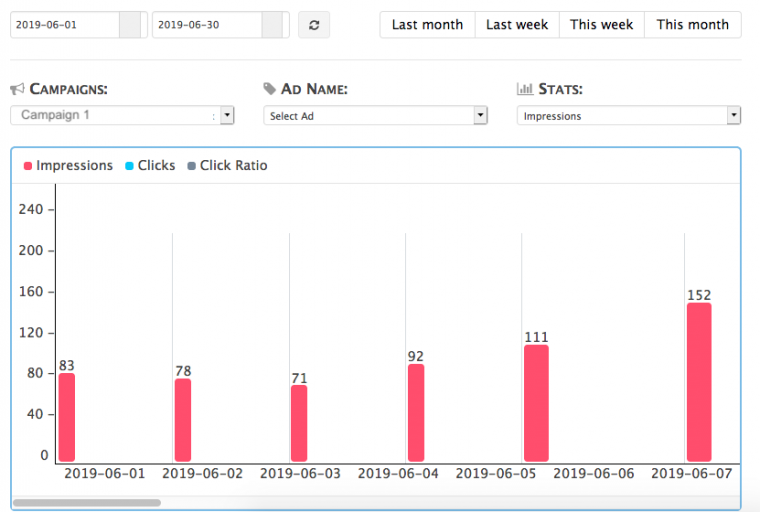The width and height of the screenshot is (760, 512).
Task: Click the 2019-06-04 axis label
Action: (x=398, y=473)
